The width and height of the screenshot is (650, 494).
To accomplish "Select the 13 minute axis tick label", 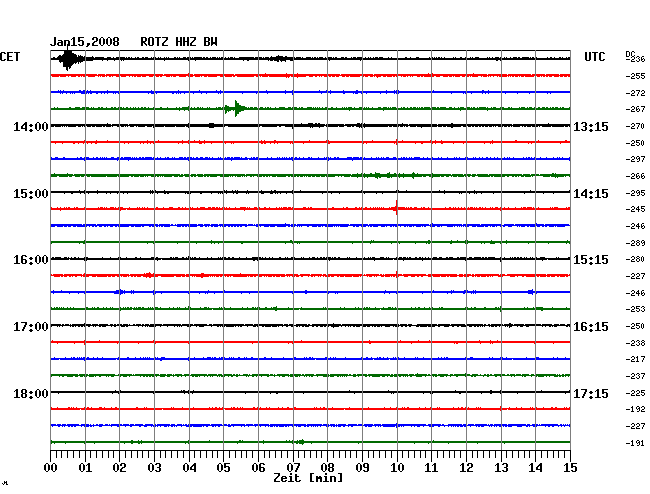I will coord(501,468).
